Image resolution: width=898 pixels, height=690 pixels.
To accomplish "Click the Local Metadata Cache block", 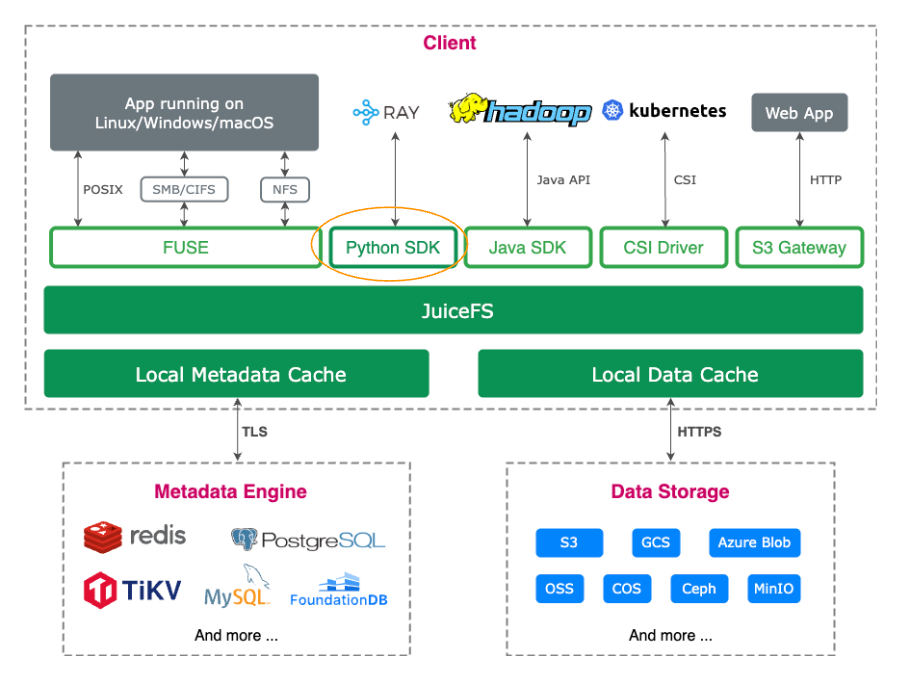I will tap(237, 373).
